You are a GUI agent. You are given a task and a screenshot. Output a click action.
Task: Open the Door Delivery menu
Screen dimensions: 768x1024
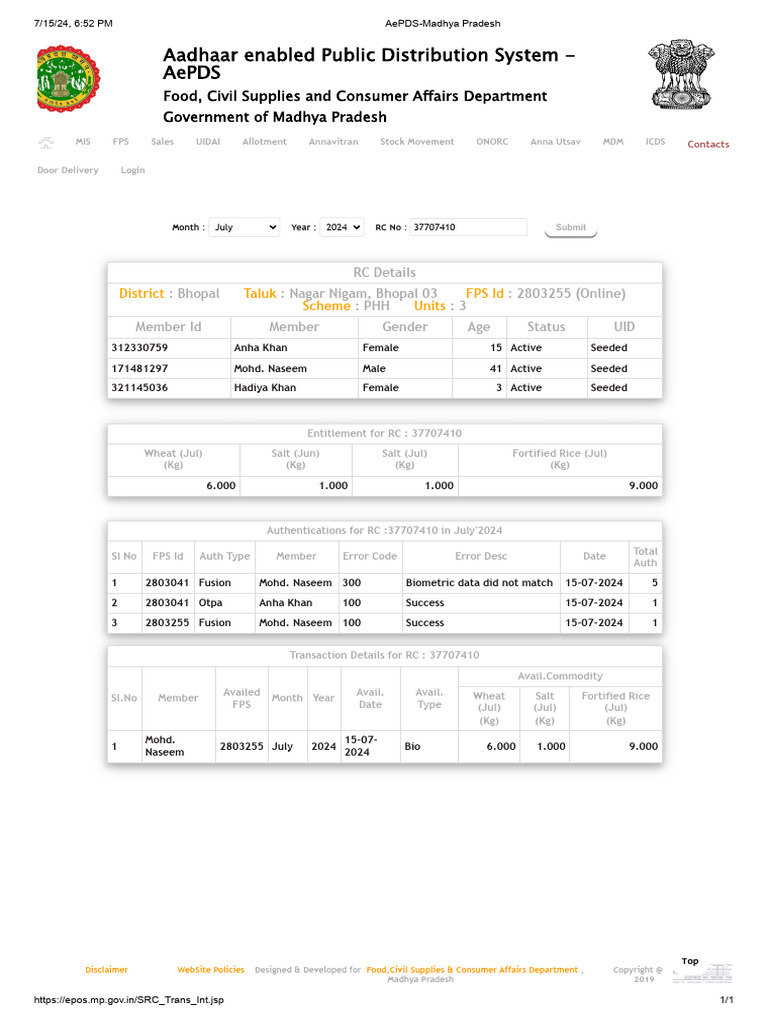point(68,170)
